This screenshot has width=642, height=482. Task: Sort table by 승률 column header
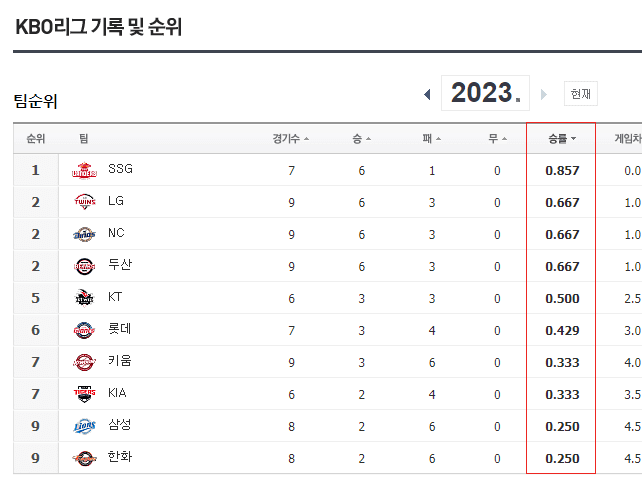[x=562, y=139]
